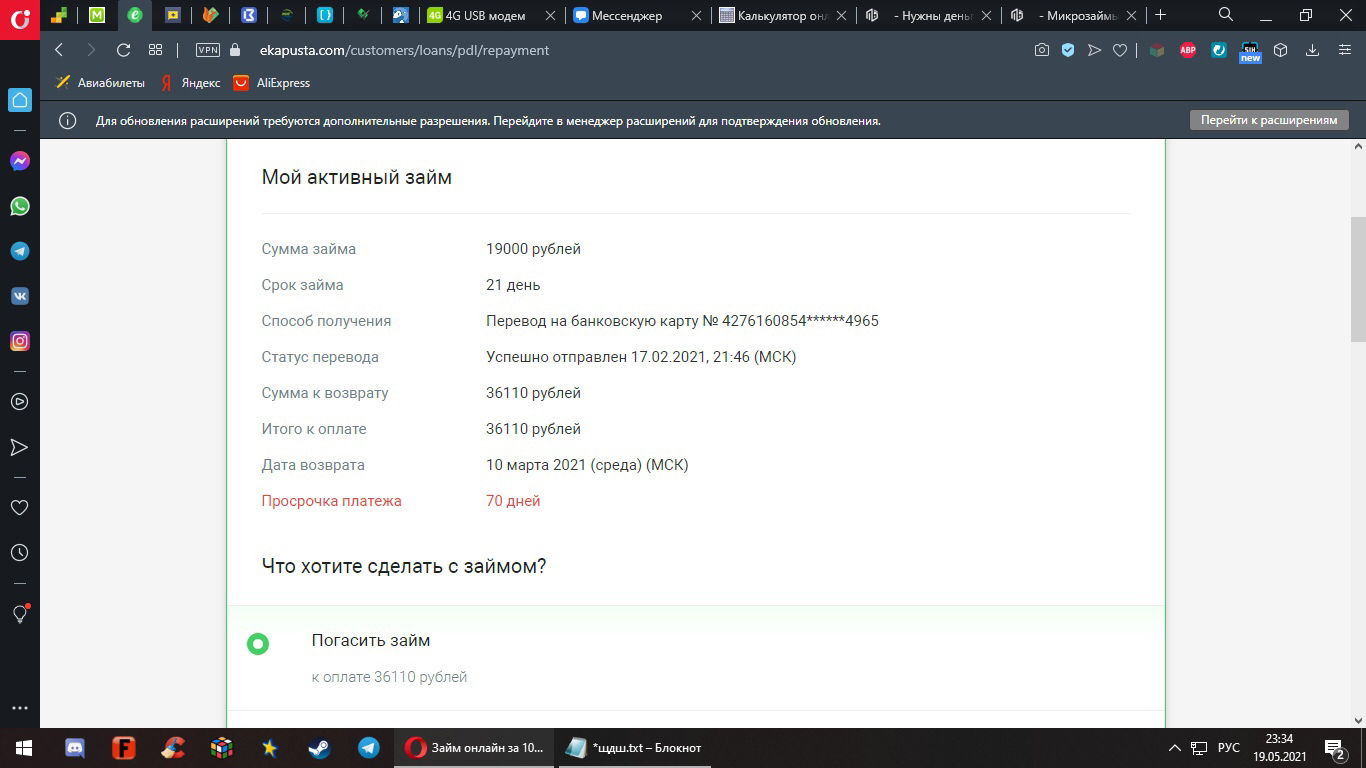Open the downloads arrow icon
The image size is (1366, 768).
[x=1312, y=50]
